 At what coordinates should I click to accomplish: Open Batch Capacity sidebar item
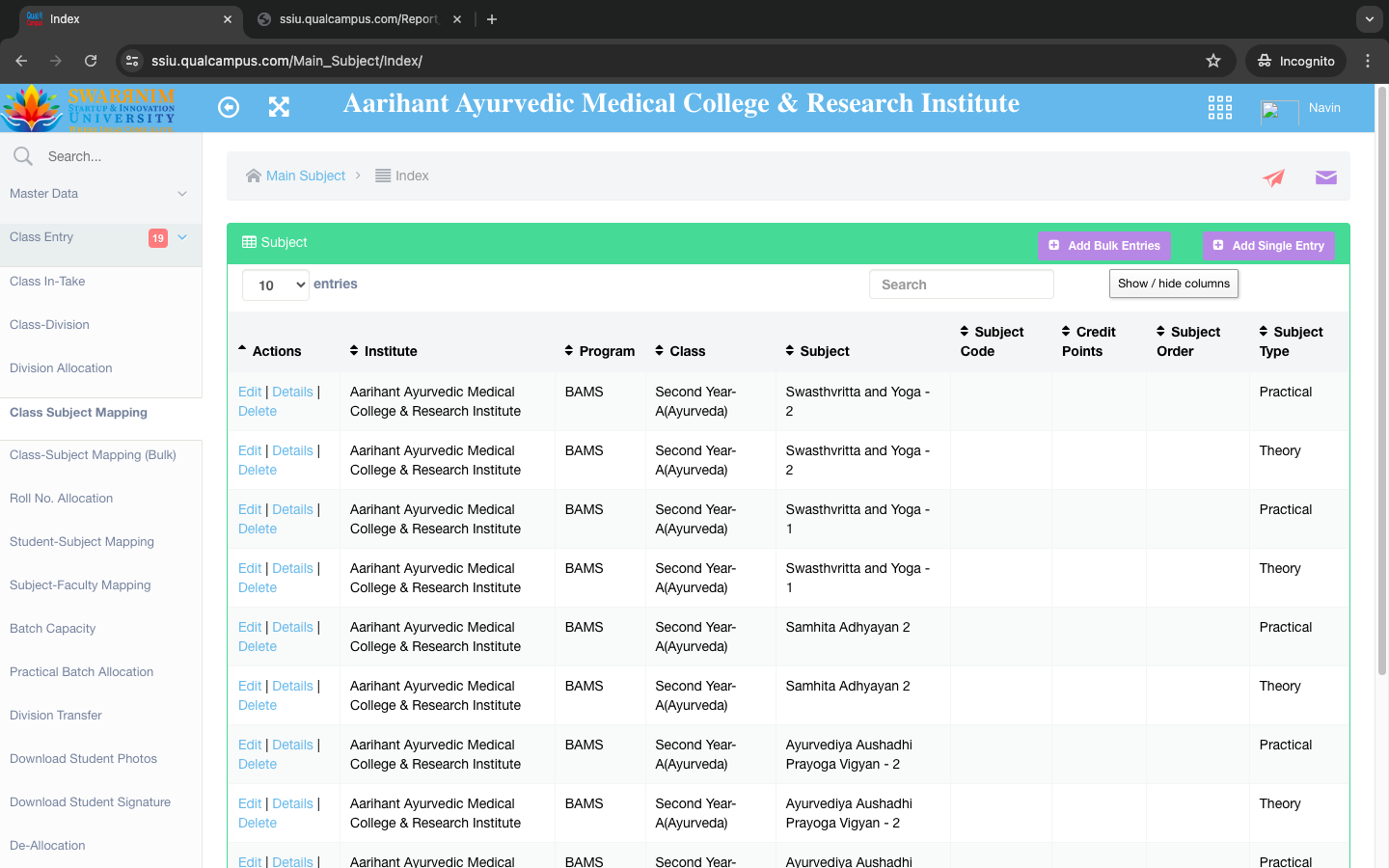point(52,629)
